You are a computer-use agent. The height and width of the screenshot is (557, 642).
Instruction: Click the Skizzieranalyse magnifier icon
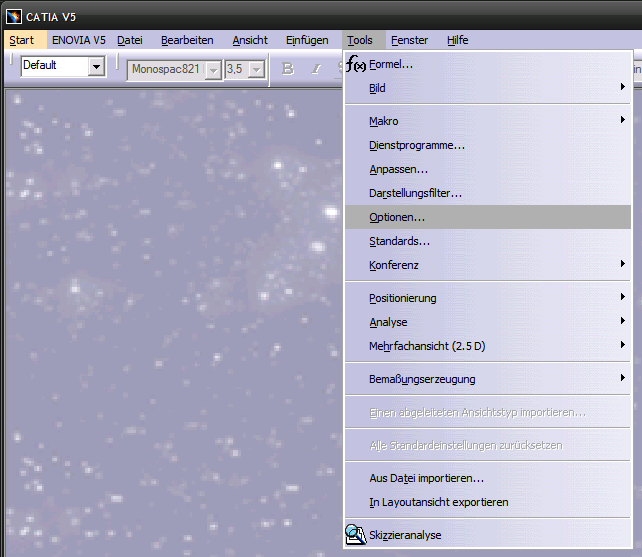tap(356, 535)
